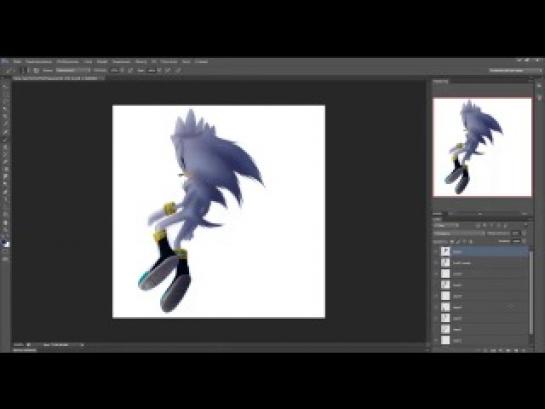Select the Zoom tool
The image size is (545, 409).
5,230
